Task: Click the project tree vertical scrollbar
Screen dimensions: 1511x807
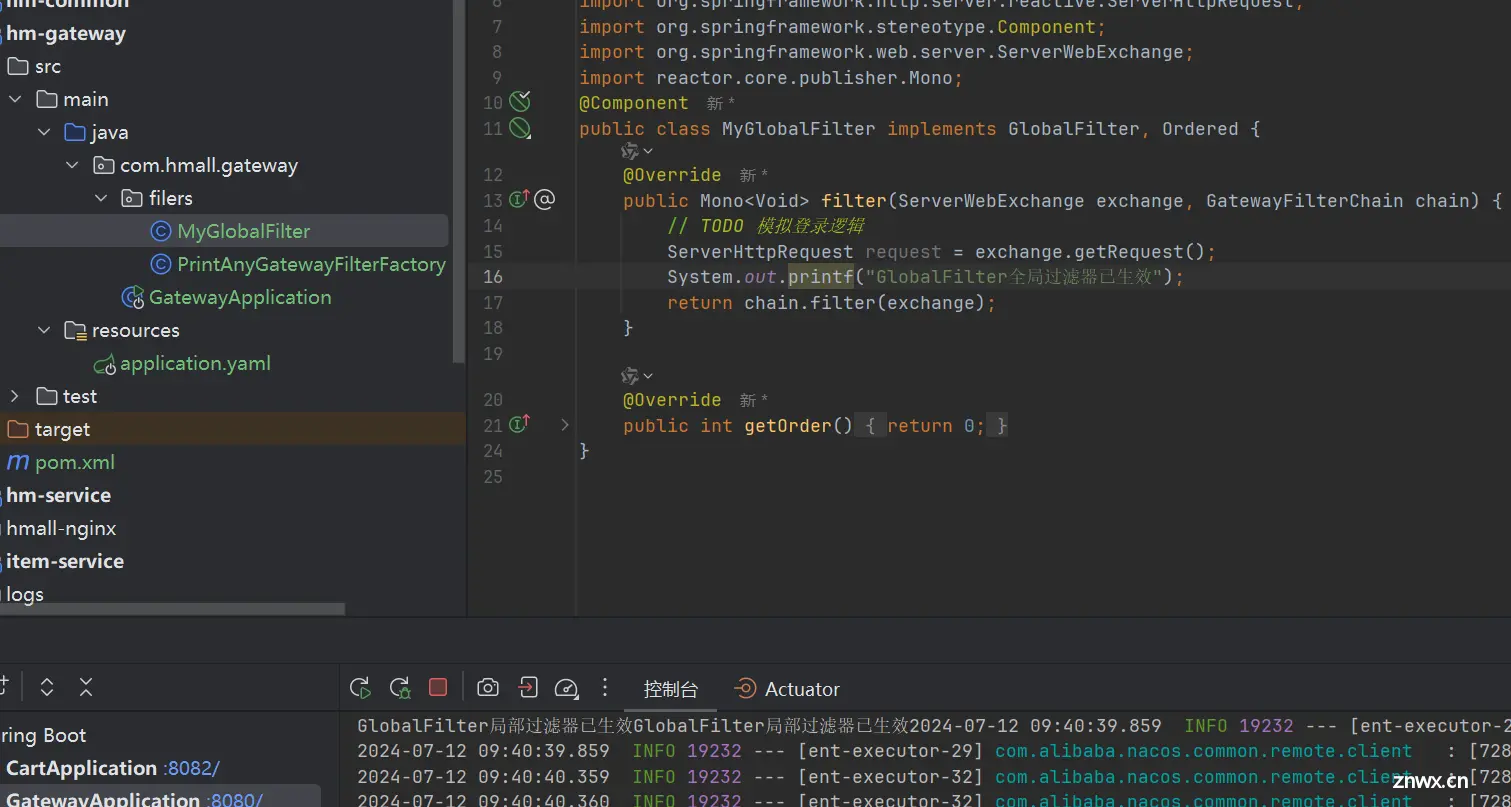Action: click(x=458, y=180)
